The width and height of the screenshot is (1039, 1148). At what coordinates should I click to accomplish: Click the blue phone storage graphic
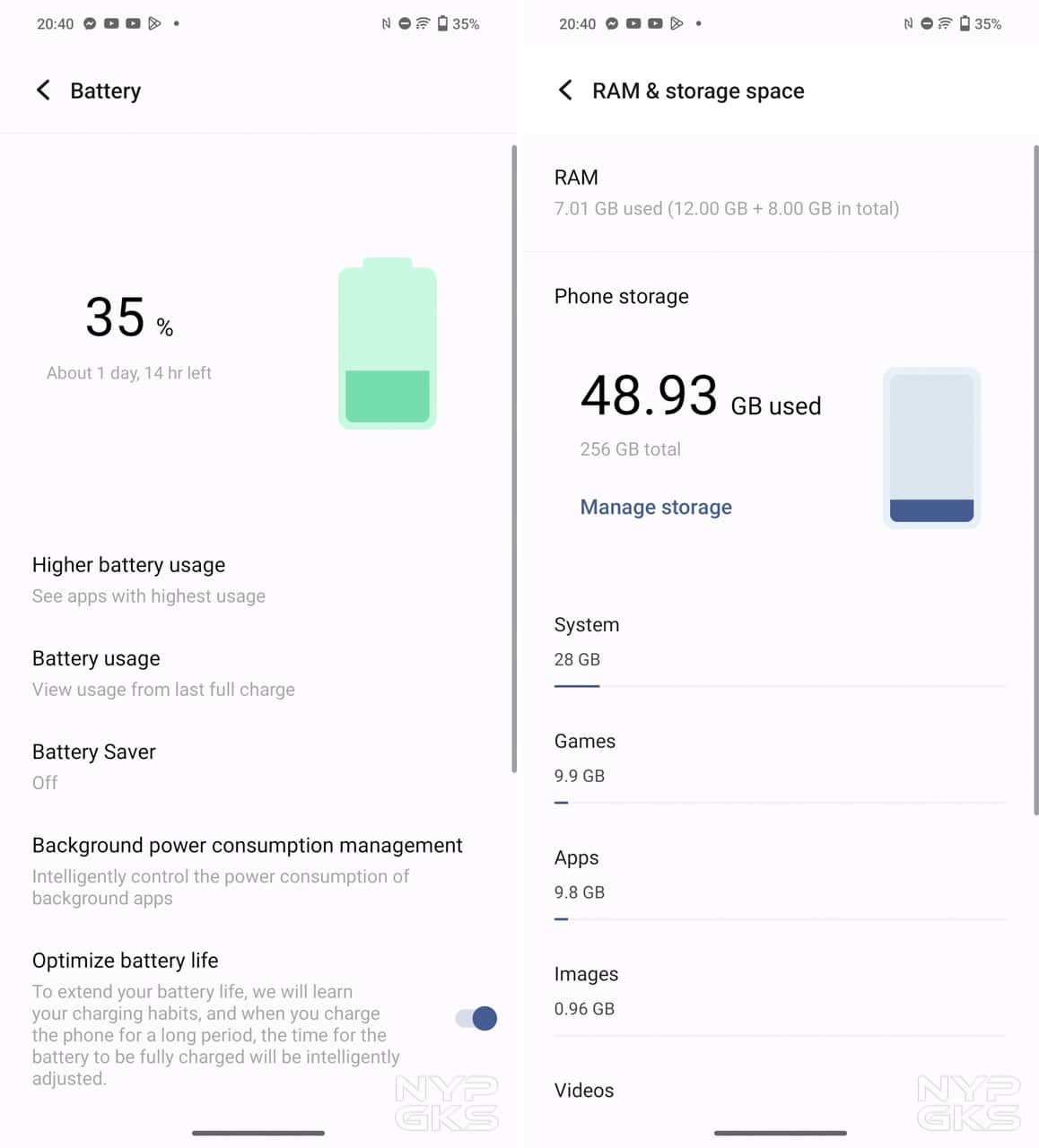[931, 447]
